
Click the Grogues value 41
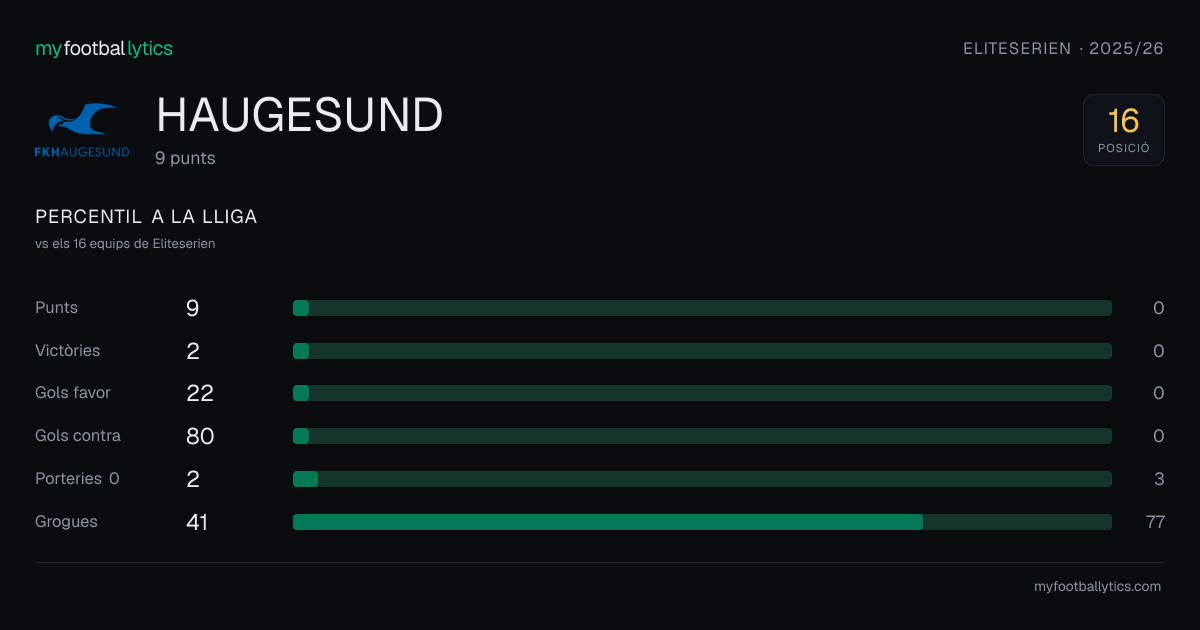[x=197, y=522]
